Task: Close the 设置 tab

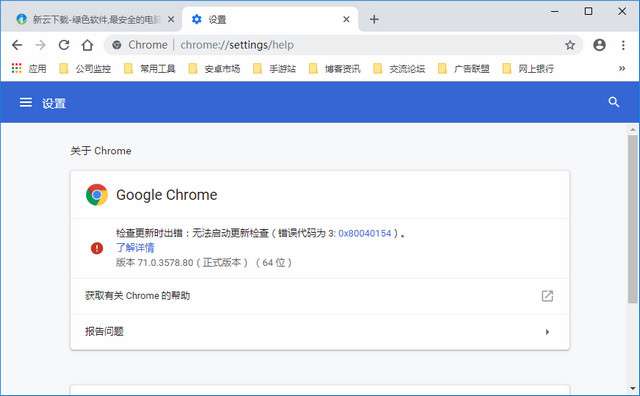Action: coord(346,19)
